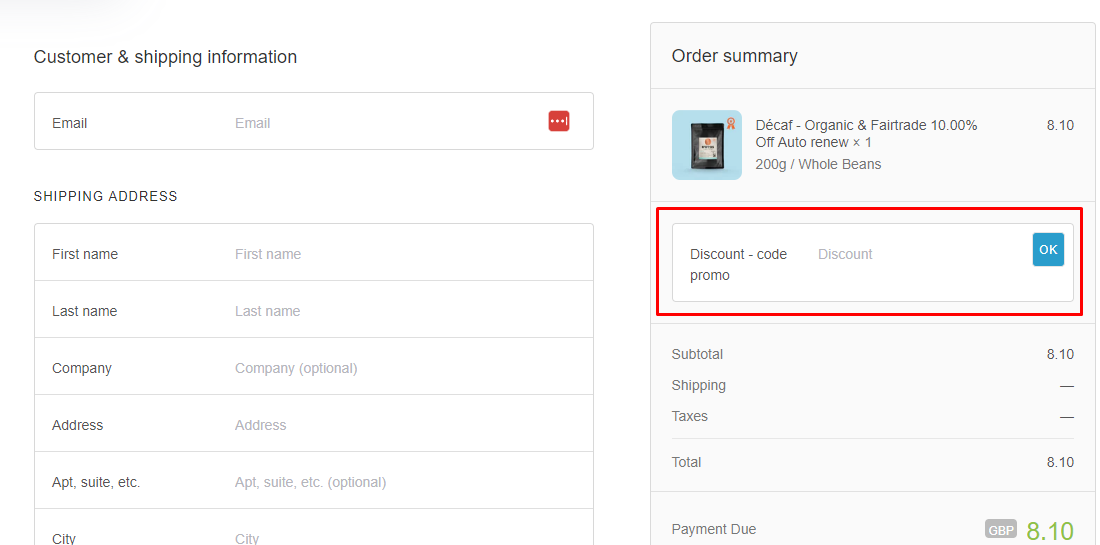Click the 'Subtotal' label
Screen dimensions: 1100x545
click(x=697, y=354)
